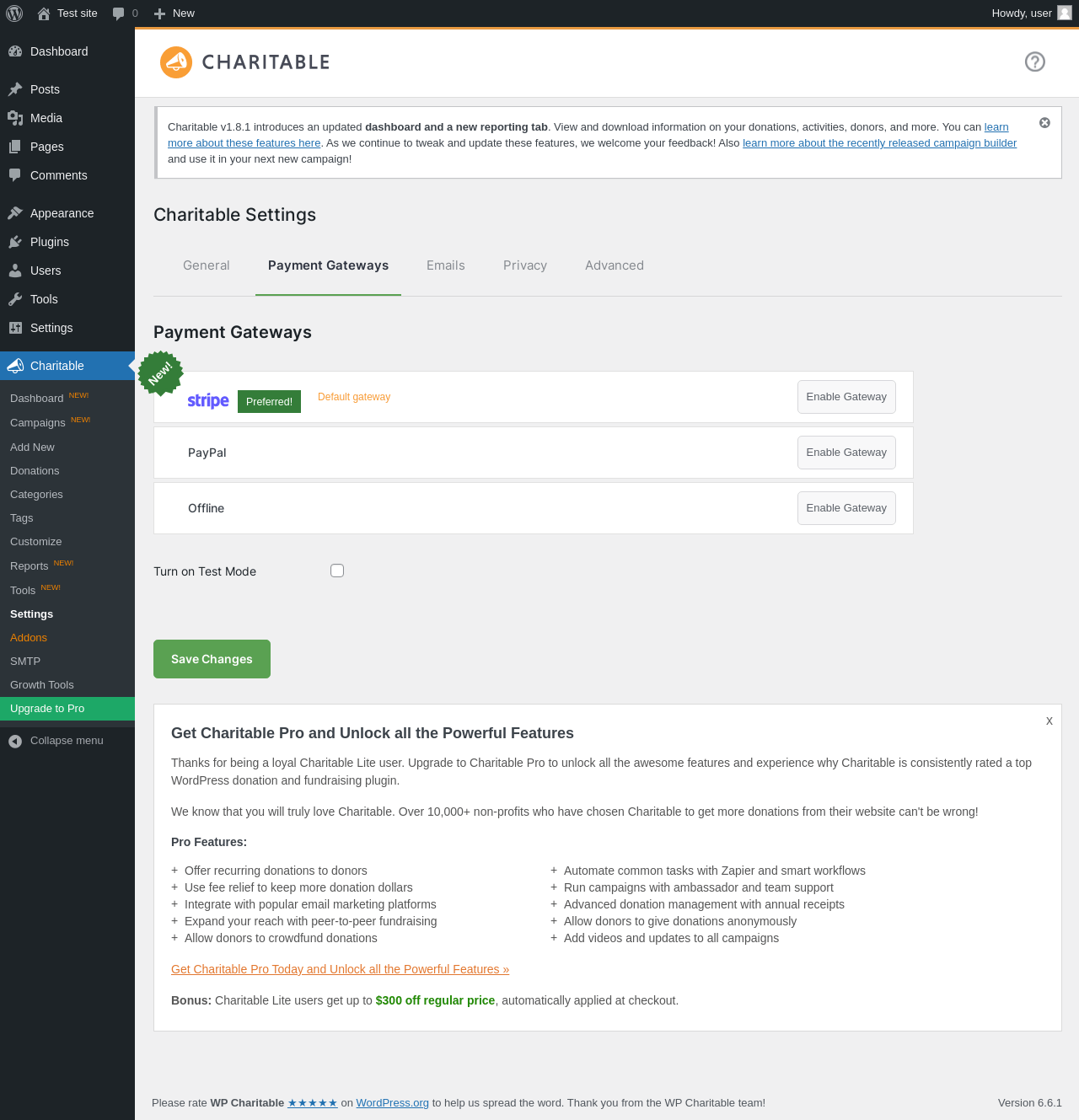This screenshot has width=1079, height=1120.
Task: Click Upgrade to Pro menu item
Action: point(67,709)
